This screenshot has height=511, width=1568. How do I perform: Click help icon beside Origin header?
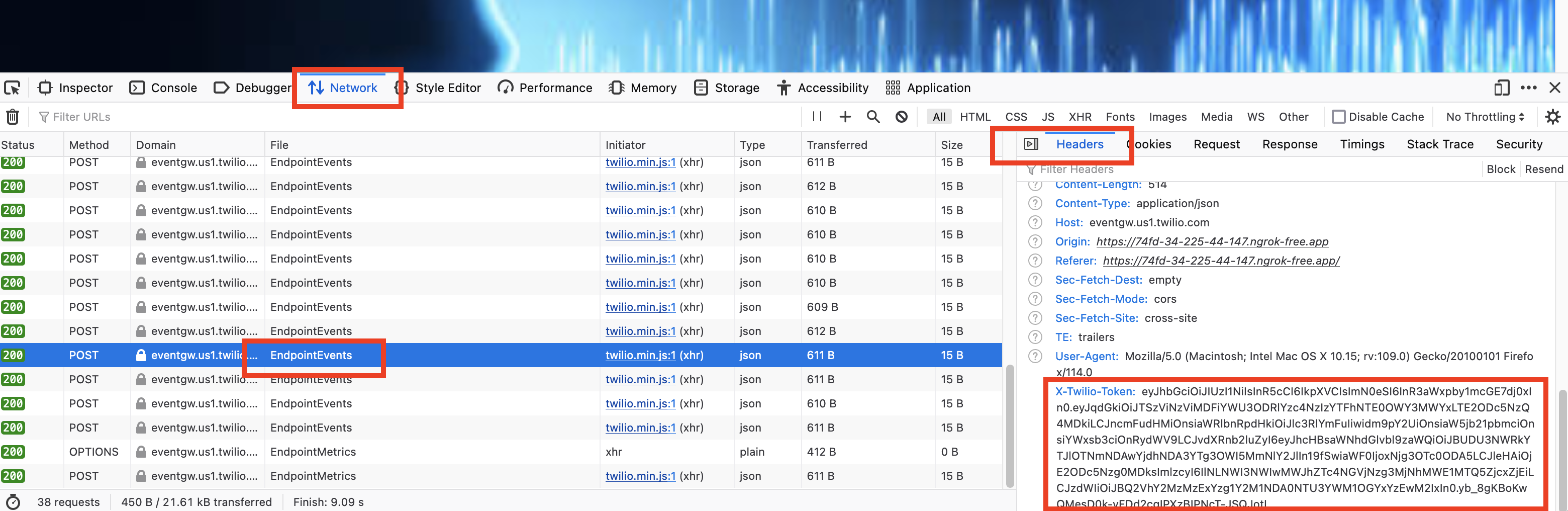[1035, 242]
